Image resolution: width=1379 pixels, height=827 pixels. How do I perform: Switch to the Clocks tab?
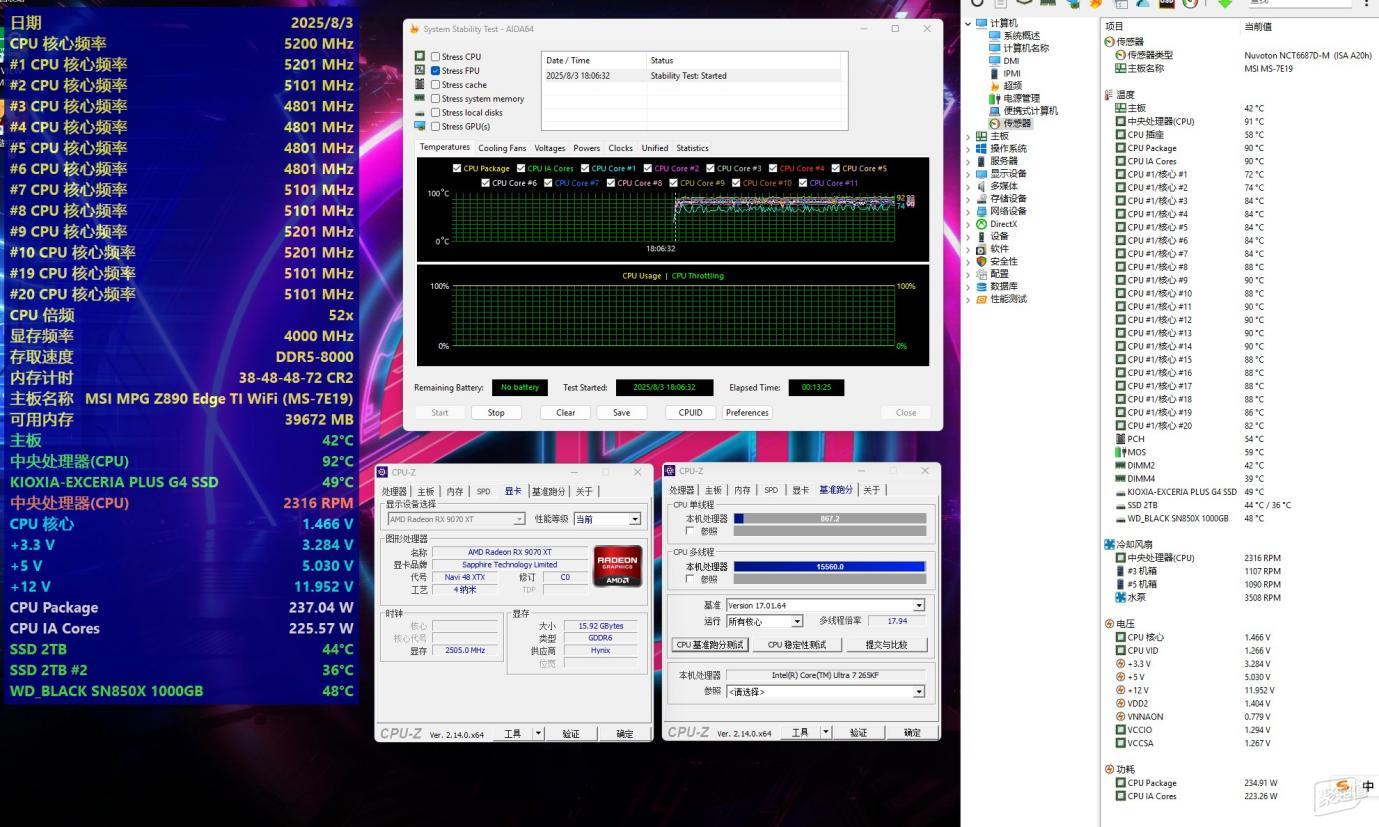[x=620, y=148]
